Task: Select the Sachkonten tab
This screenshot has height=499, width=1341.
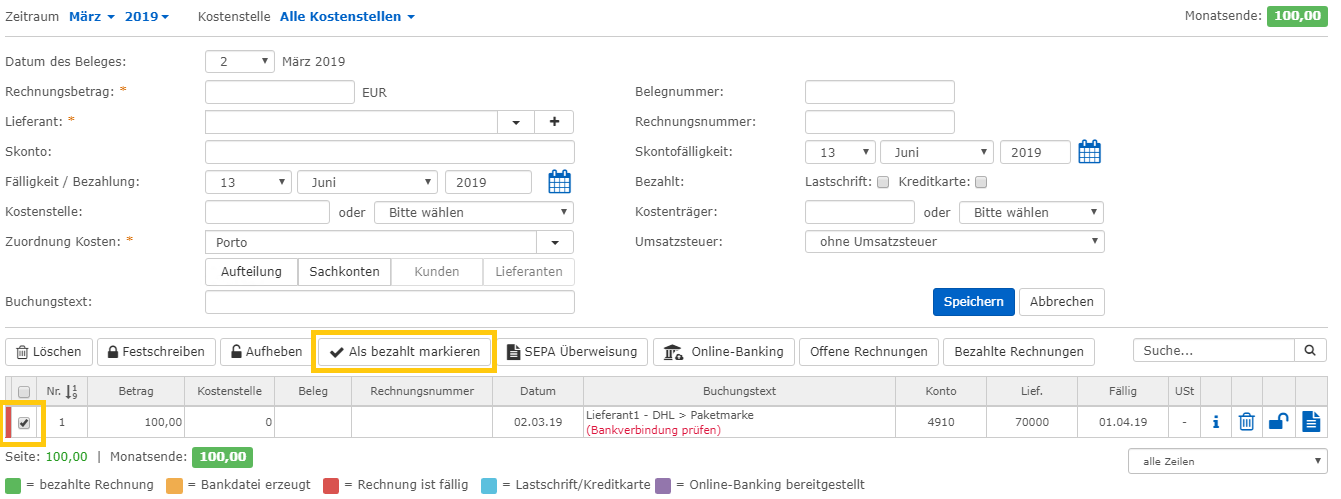Action: [x=344, y=272]
